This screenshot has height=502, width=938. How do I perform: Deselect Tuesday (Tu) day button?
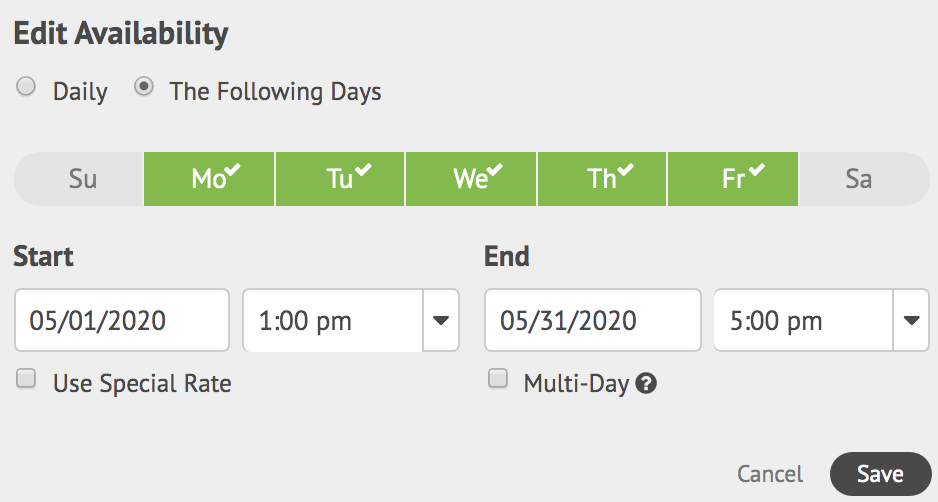[x=340, y=179]
